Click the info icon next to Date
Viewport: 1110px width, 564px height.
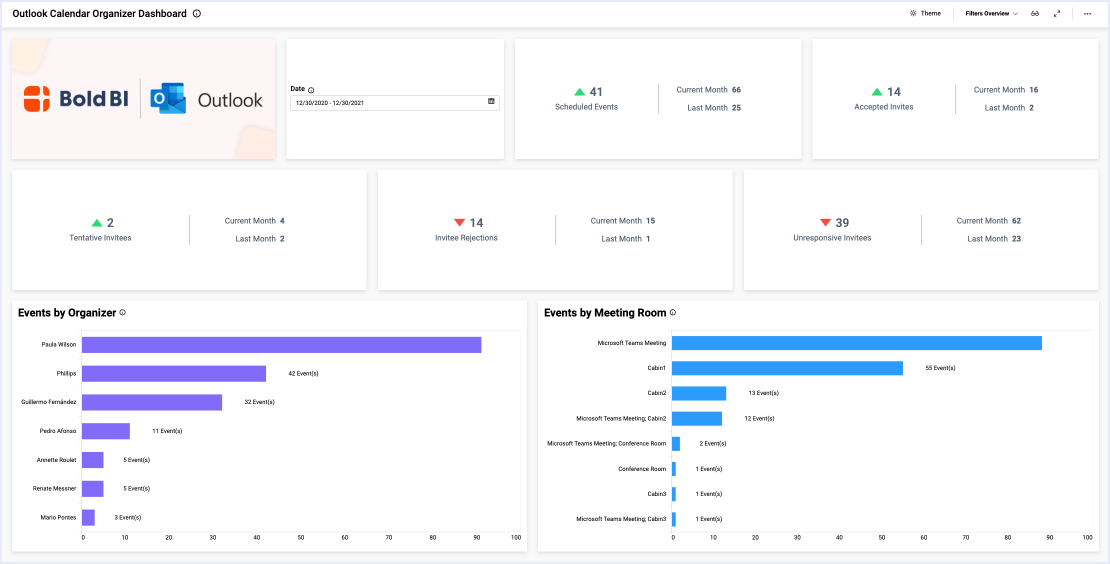click(x=311, y=90)
